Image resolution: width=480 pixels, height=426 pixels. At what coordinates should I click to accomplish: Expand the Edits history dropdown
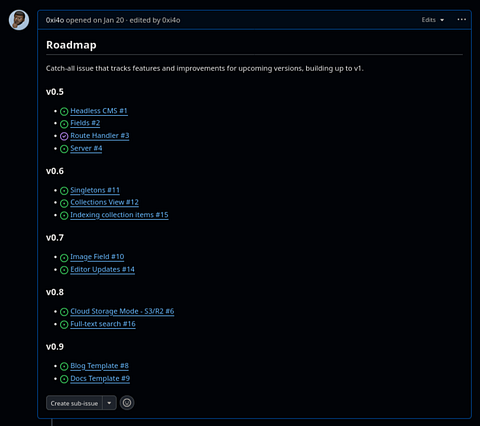point(433,20)
